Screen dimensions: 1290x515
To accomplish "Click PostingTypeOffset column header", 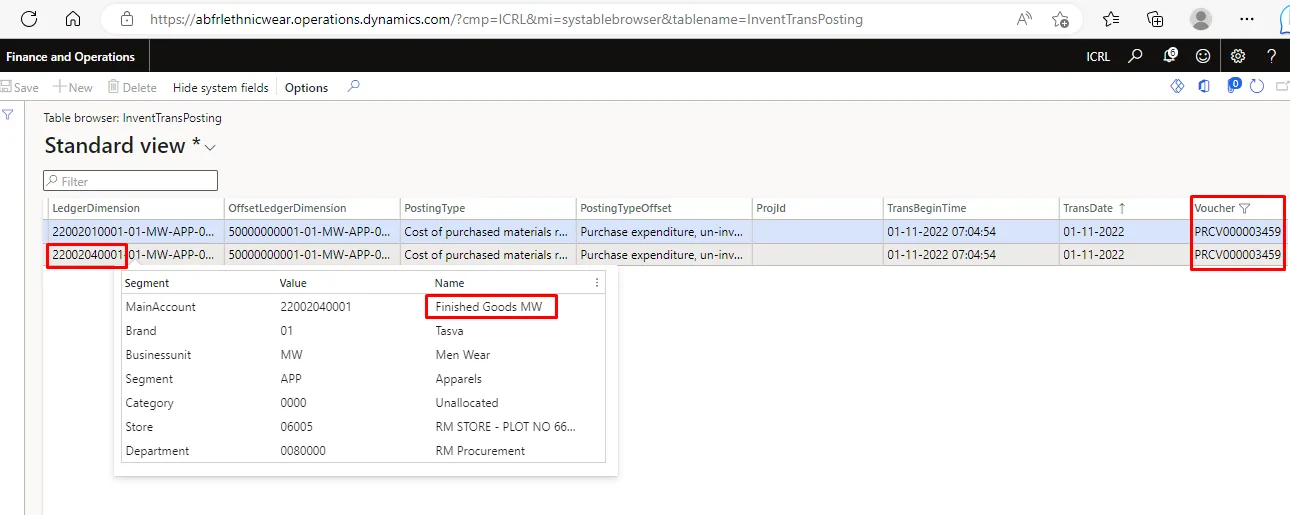I will (x=626, y=208).
